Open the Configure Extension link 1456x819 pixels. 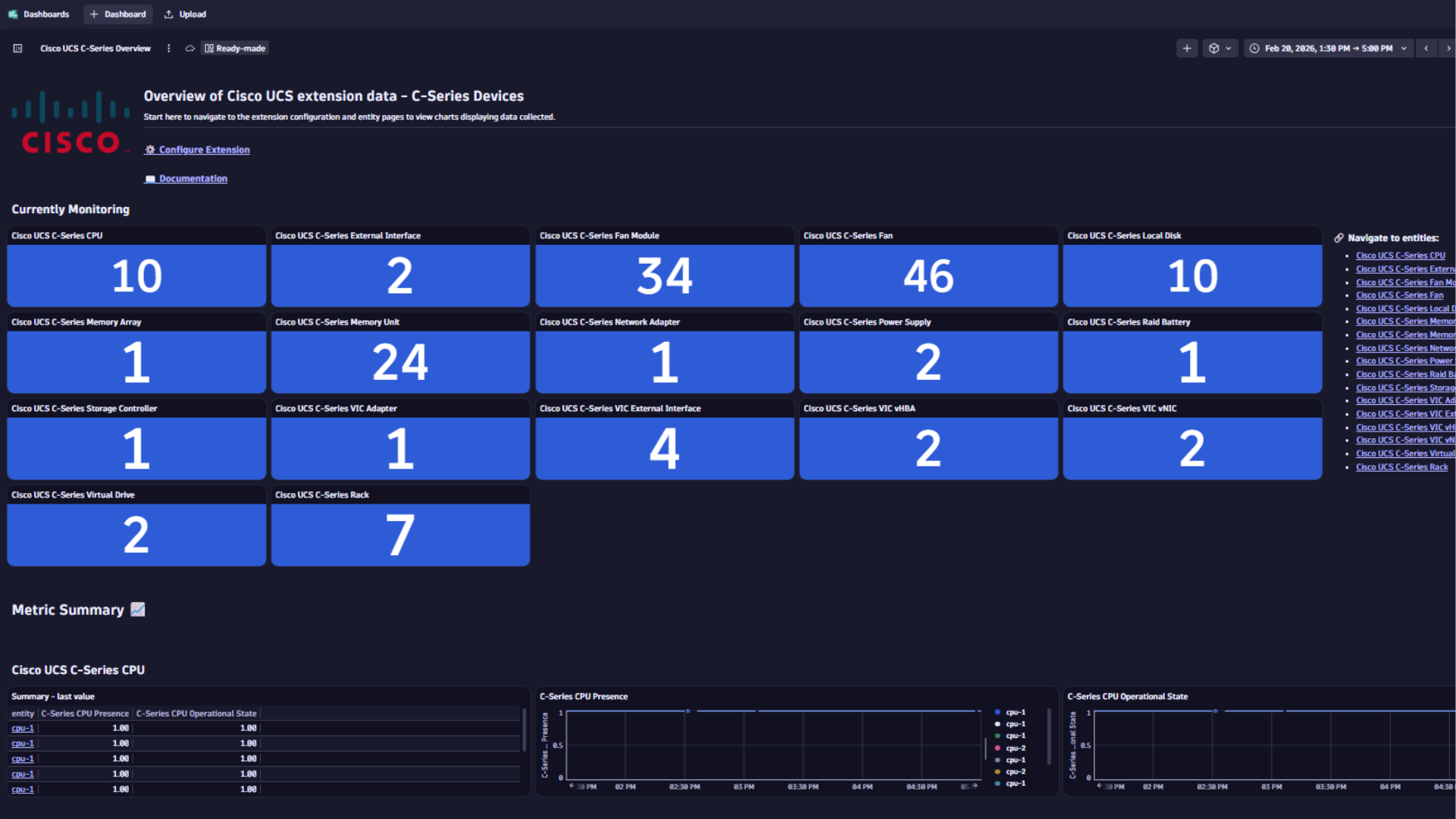coord(204,149)
